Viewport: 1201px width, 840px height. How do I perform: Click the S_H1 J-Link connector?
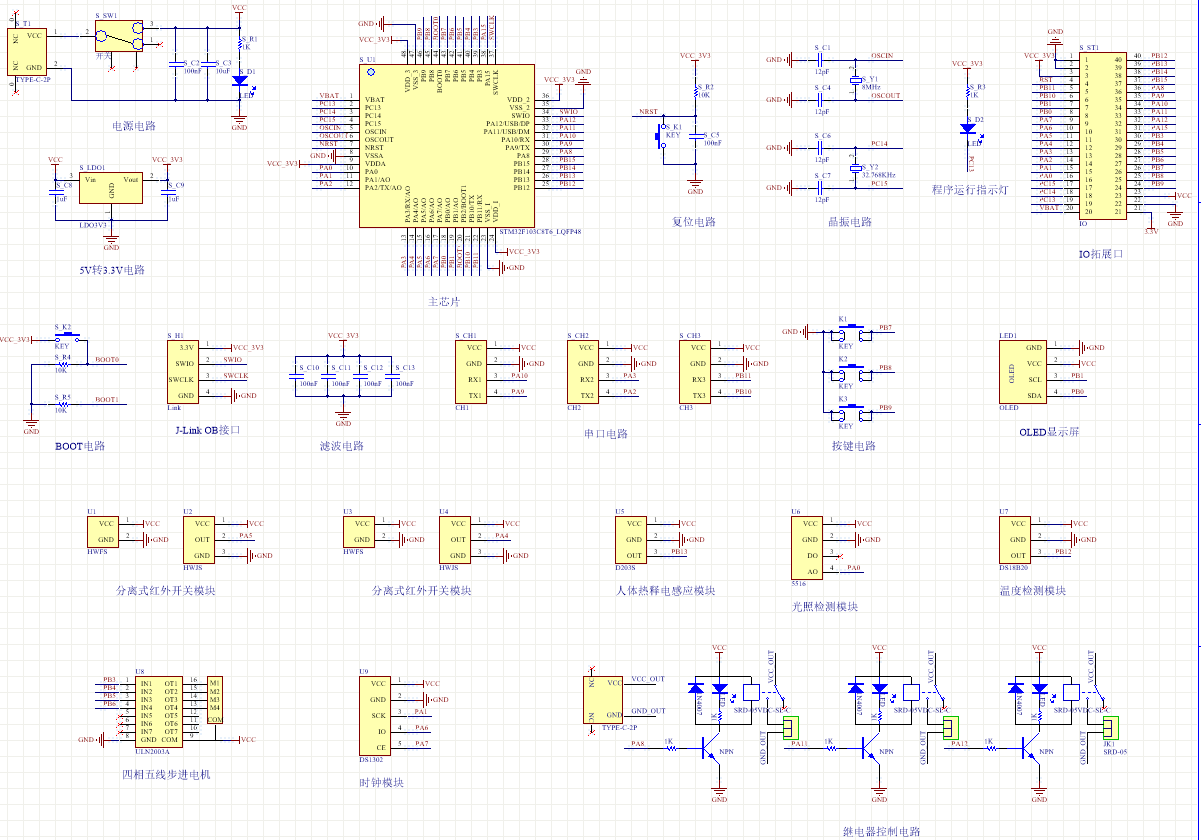click(185, 371)
